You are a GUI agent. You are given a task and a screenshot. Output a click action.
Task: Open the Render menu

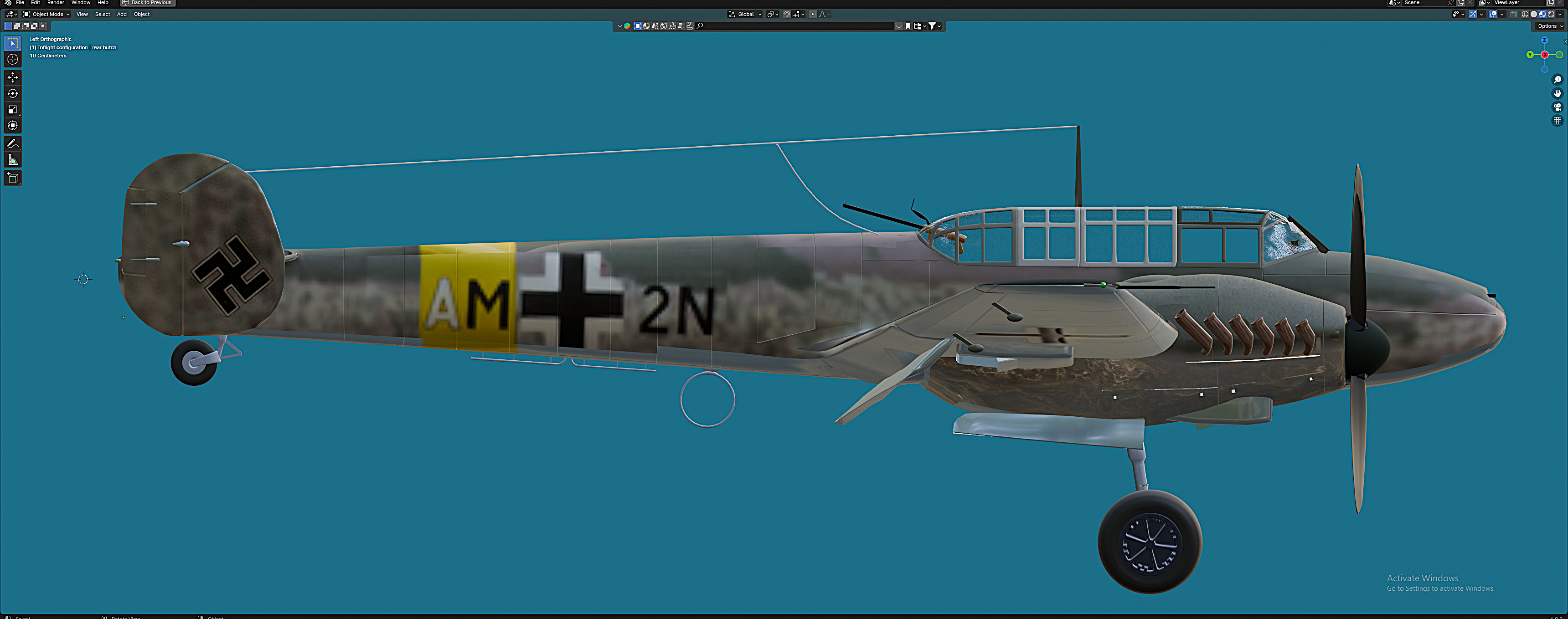click(x=56, y=2)
